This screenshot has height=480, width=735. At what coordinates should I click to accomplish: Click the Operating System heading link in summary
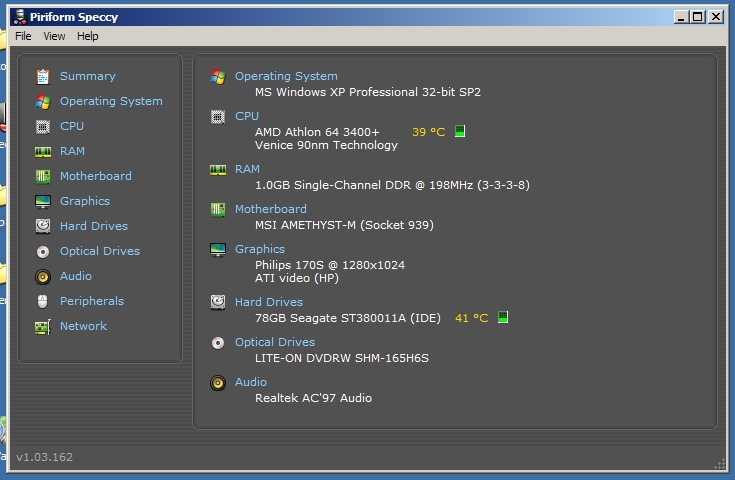286,76
